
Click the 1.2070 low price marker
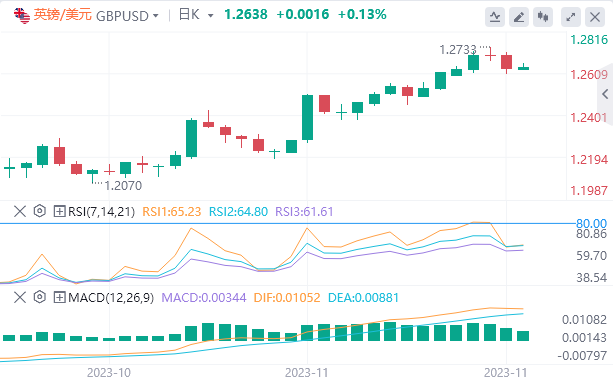(123, 185)
